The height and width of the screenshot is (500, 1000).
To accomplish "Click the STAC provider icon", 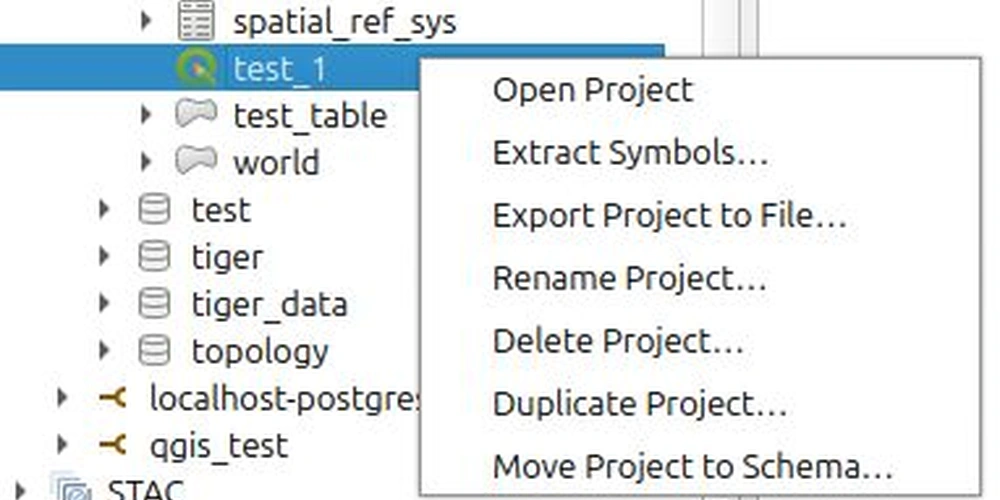I will [71, 488].
